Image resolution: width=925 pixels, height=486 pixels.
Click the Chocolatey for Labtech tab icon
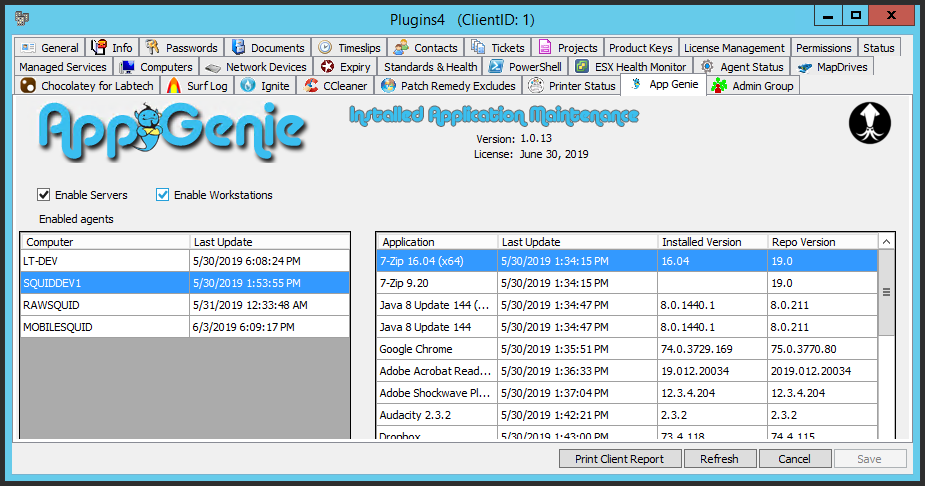click(x=26, y=86)
